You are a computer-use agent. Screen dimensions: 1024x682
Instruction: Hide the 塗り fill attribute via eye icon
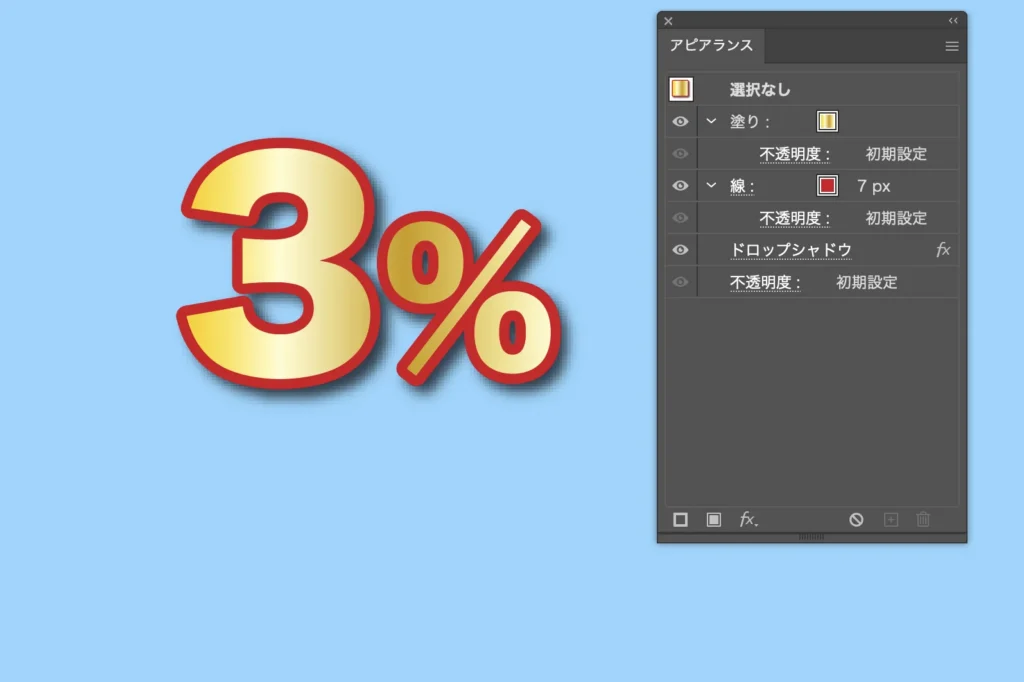pyautogui.click(x=680, y=122)
